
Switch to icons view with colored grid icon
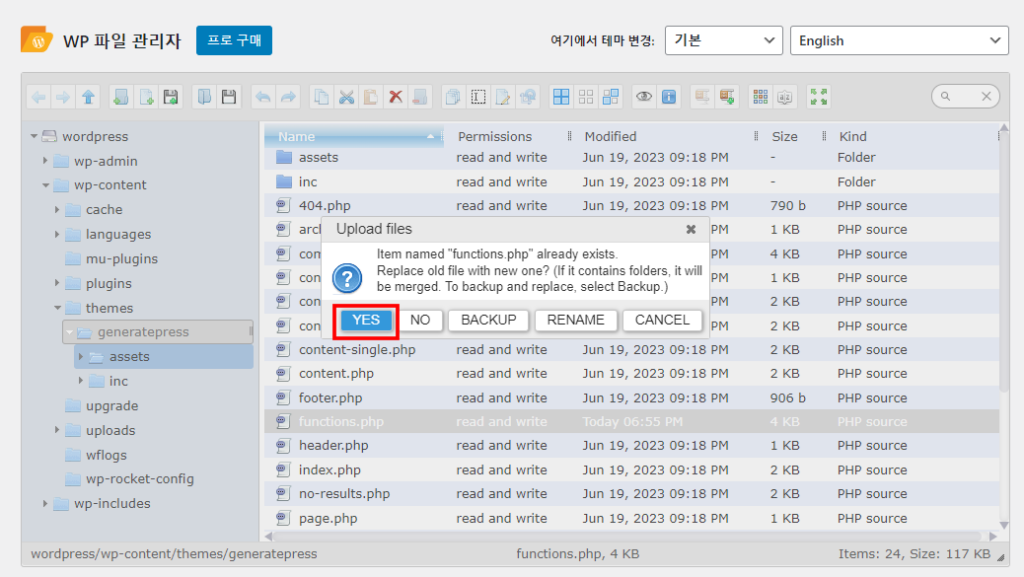[760, 97]
